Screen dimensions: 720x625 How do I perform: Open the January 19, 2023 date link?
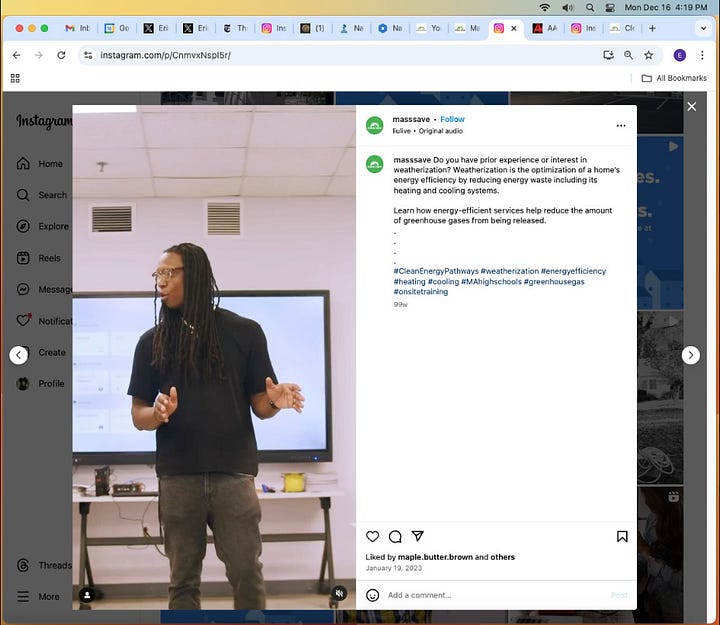[x=394, y=568]
